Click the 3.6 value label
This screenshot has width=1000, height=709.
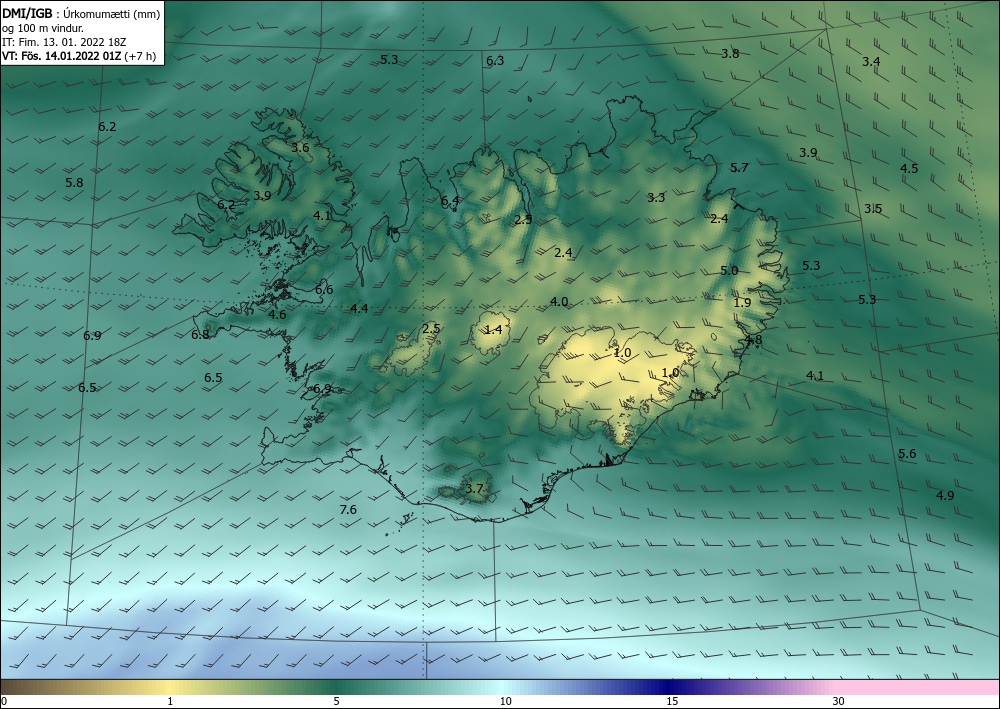point(300,147)
